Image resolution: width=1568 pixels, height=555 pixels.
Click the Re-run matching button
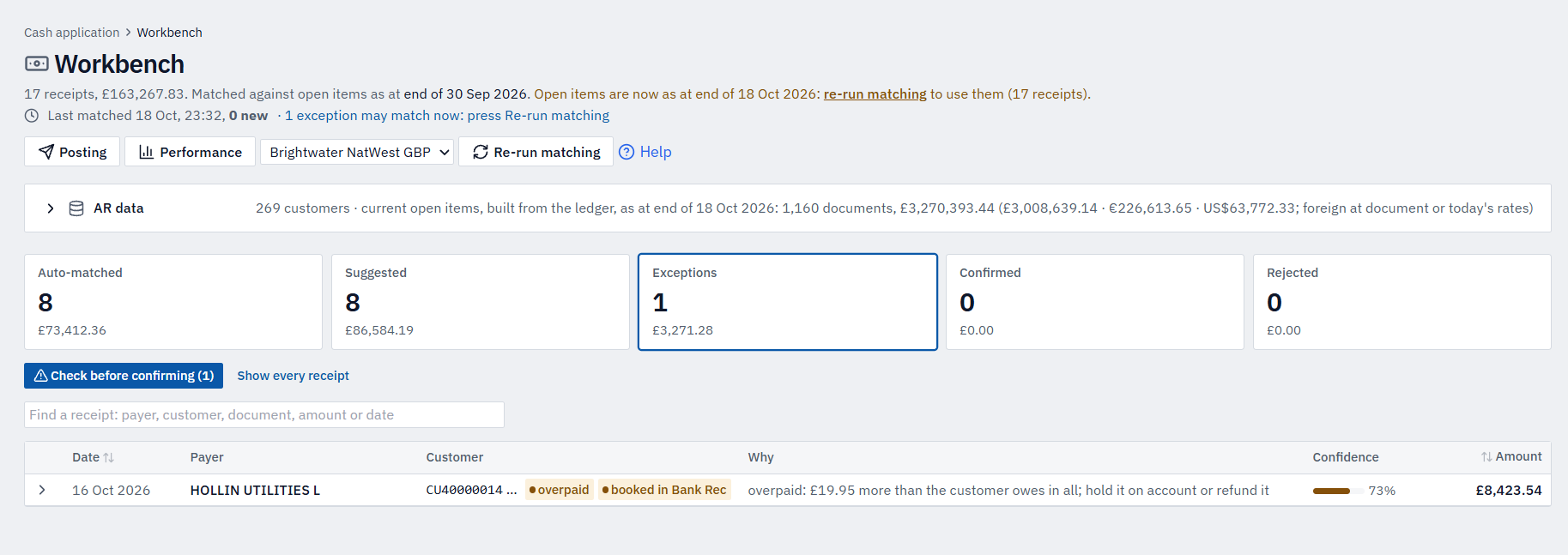tap(536, 152)
